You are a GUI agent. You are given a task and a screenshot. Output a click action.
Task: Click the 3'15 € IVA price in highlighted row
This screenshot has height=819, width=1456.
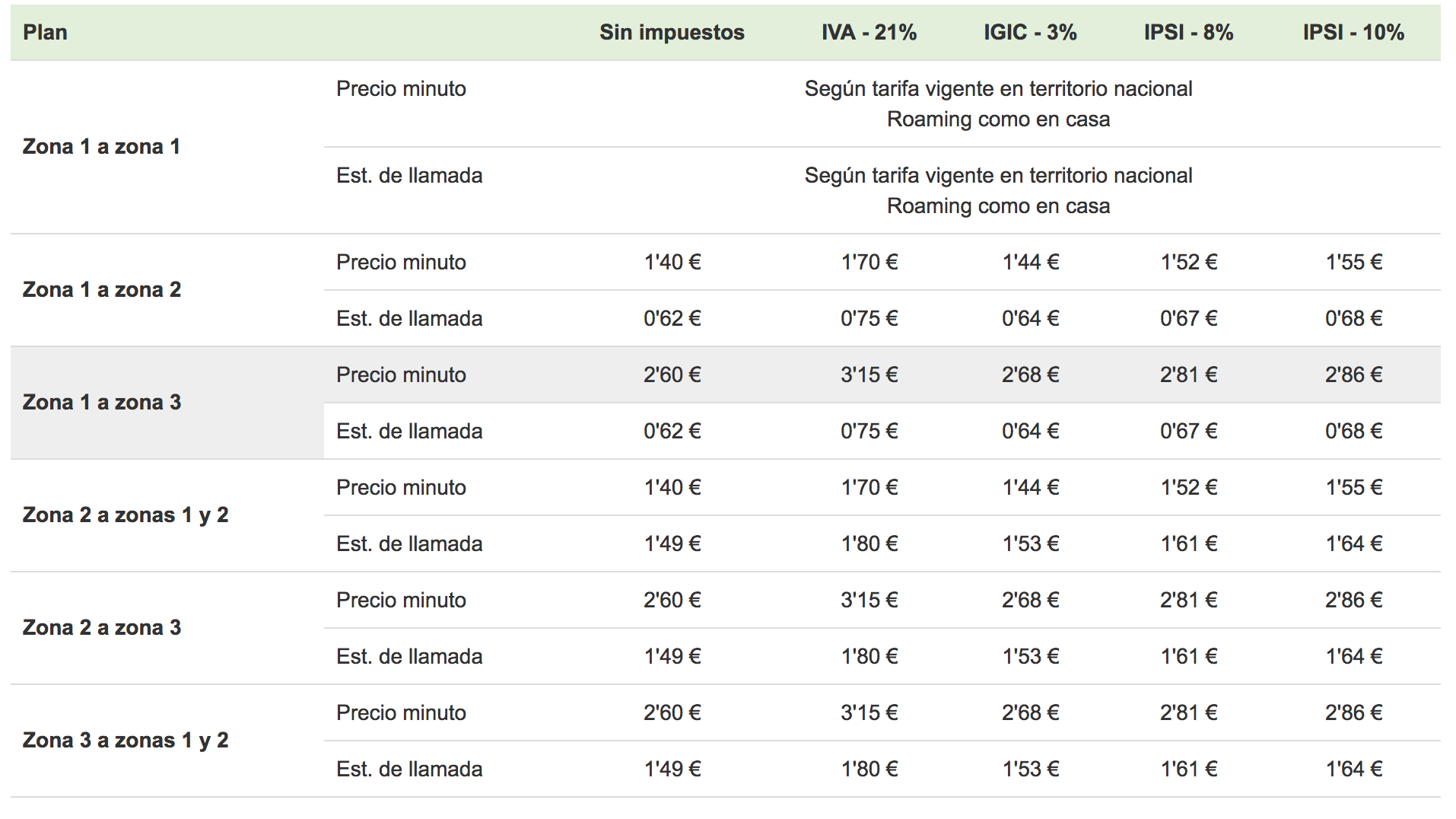point(869,375)
